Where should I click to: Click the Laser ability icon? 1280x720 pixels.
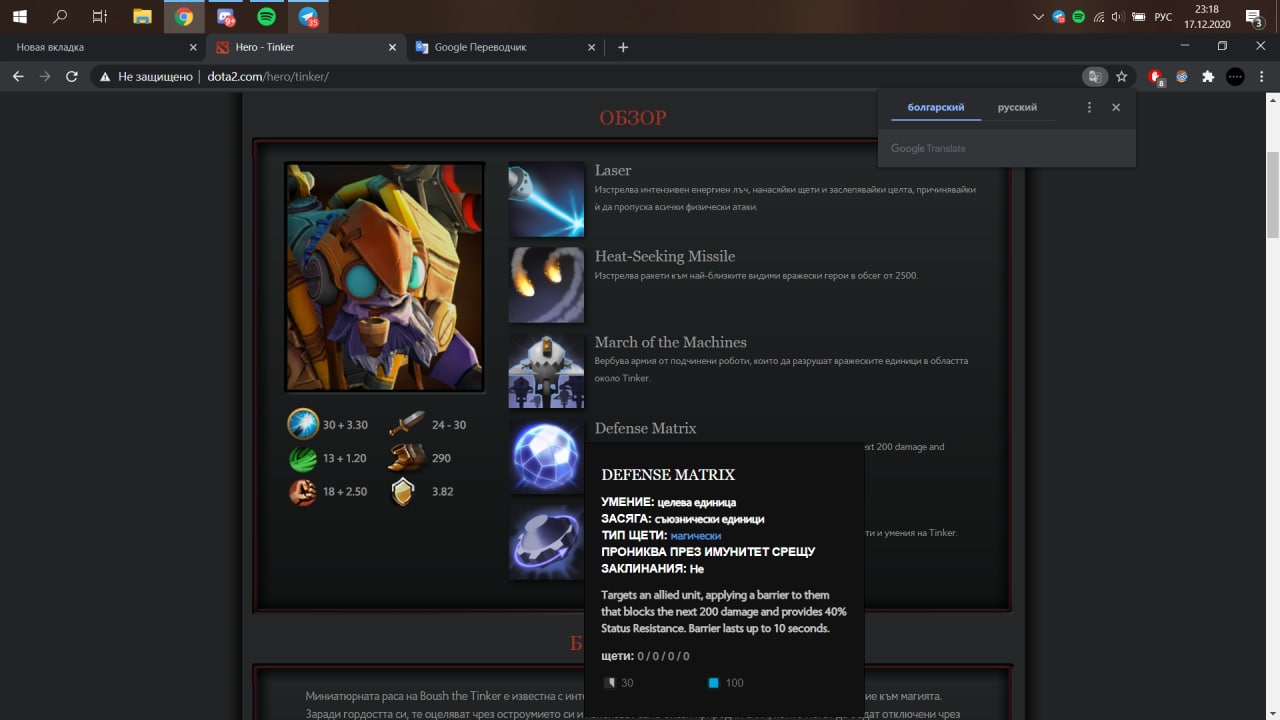click(546, 199)
